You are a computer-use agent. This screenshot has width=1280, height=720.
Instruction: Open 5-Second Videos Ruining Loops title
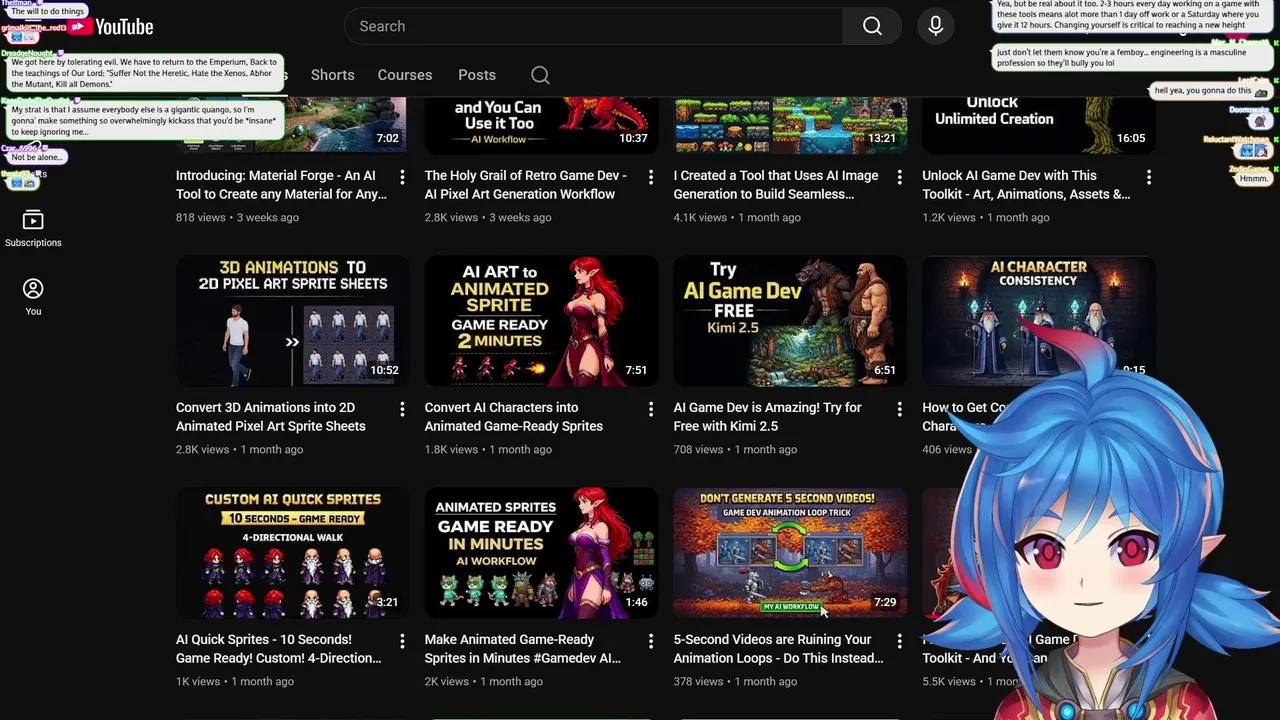(779, 649)
